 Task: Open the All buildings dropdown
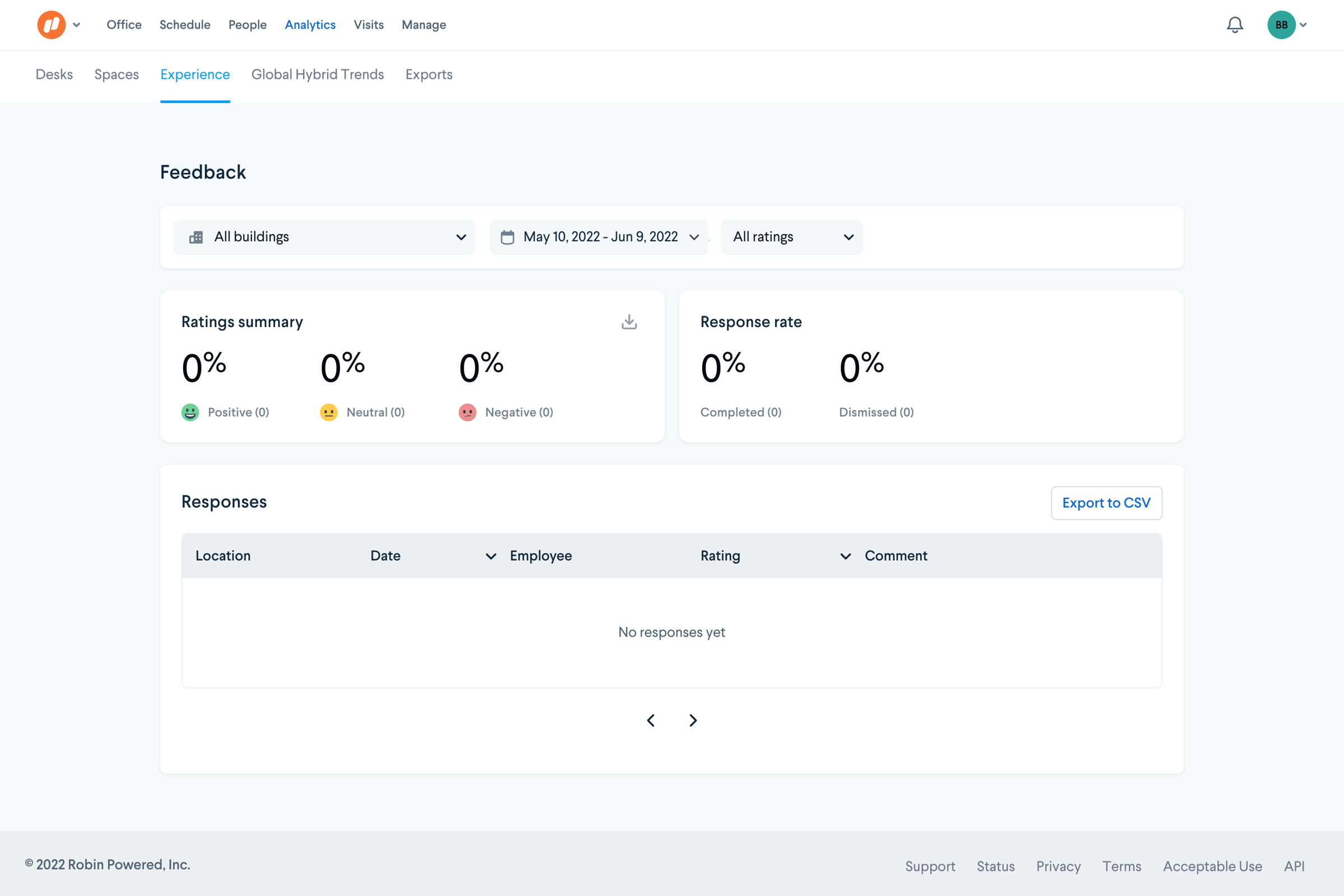(324, 237)
